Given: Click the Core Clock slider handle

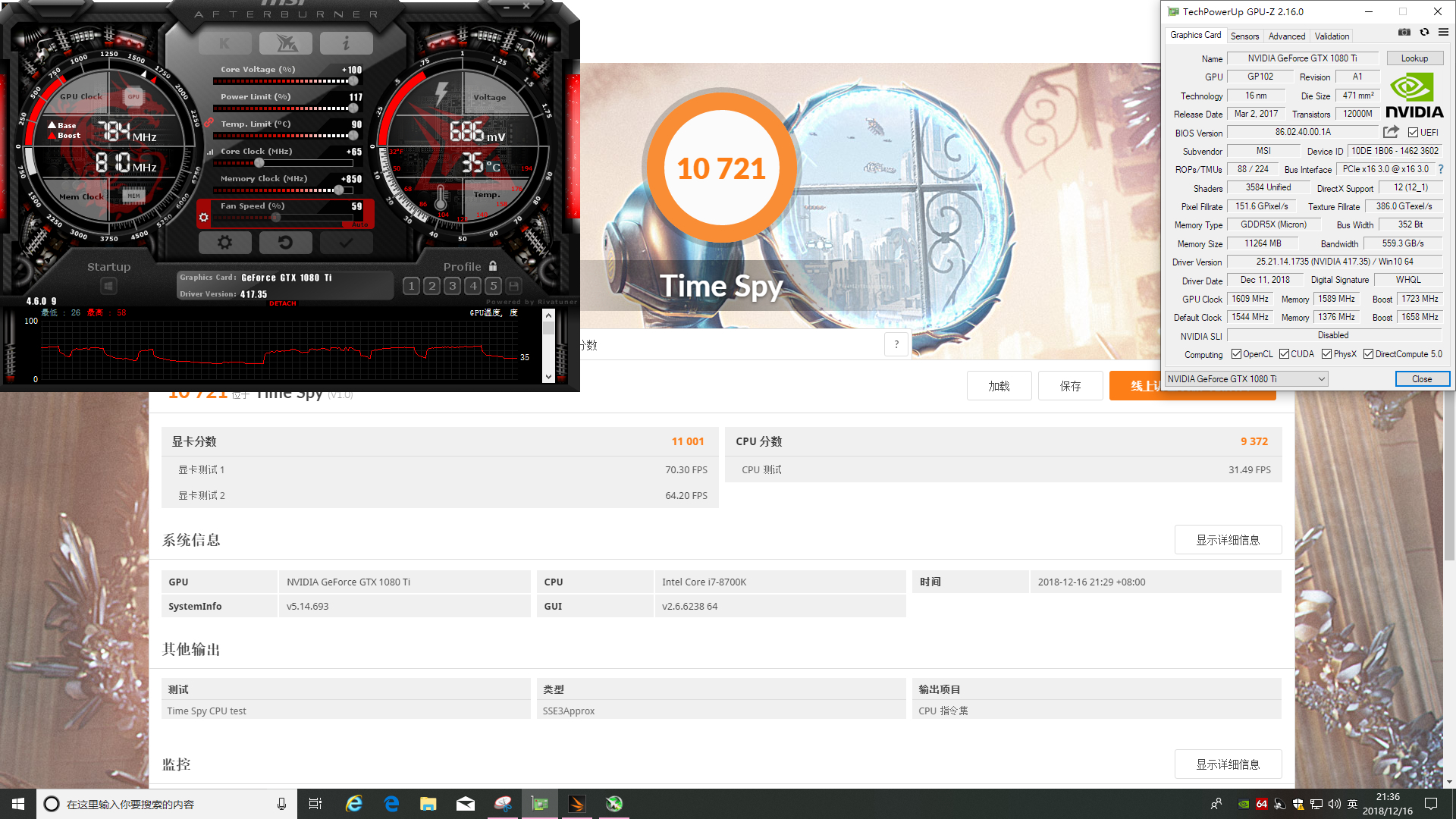Looking at the screenshot, I should [259, 163].
